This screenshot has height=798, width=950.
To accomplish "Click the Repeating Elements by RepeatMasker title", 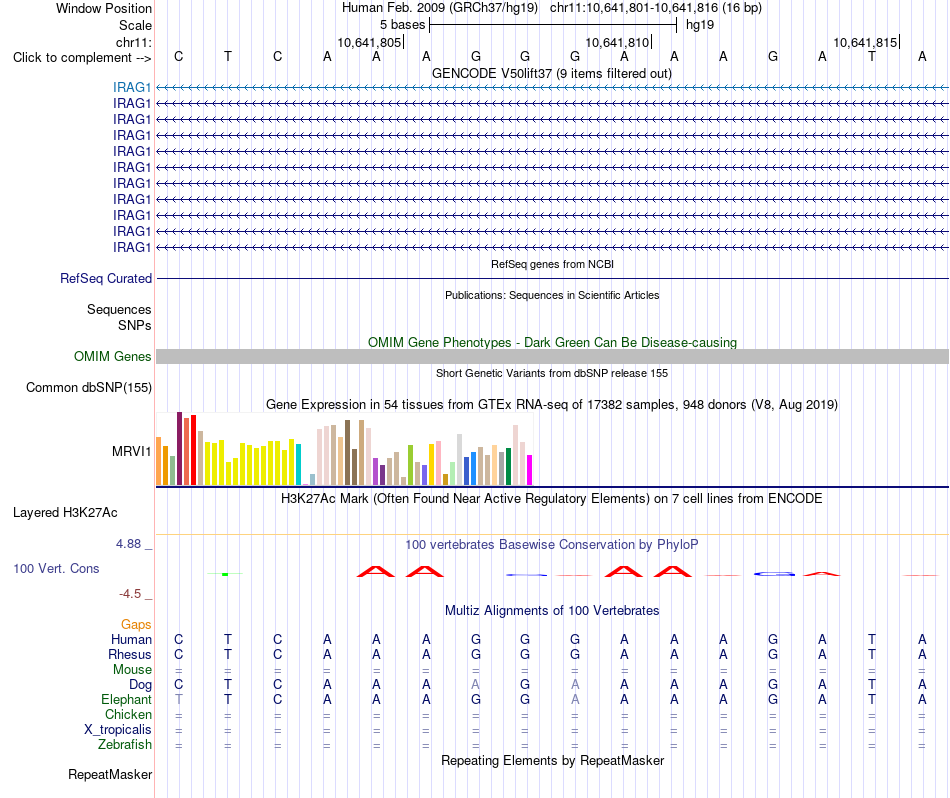I will [x=552, y=760].
